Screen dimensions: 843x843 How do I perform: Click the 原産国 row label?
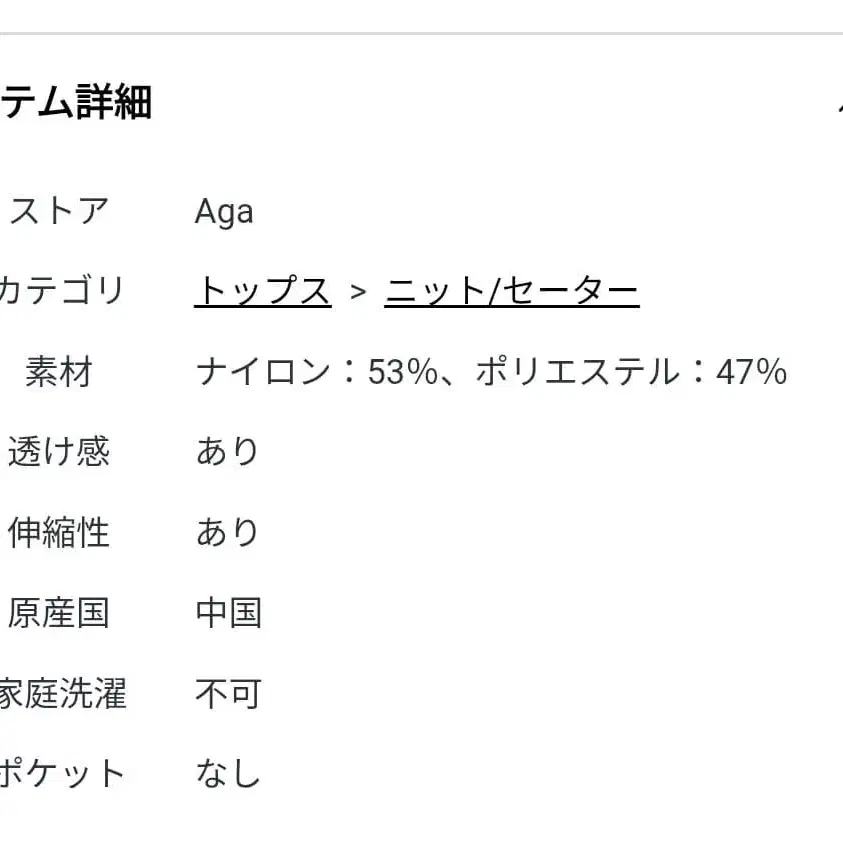coord(58,613)
